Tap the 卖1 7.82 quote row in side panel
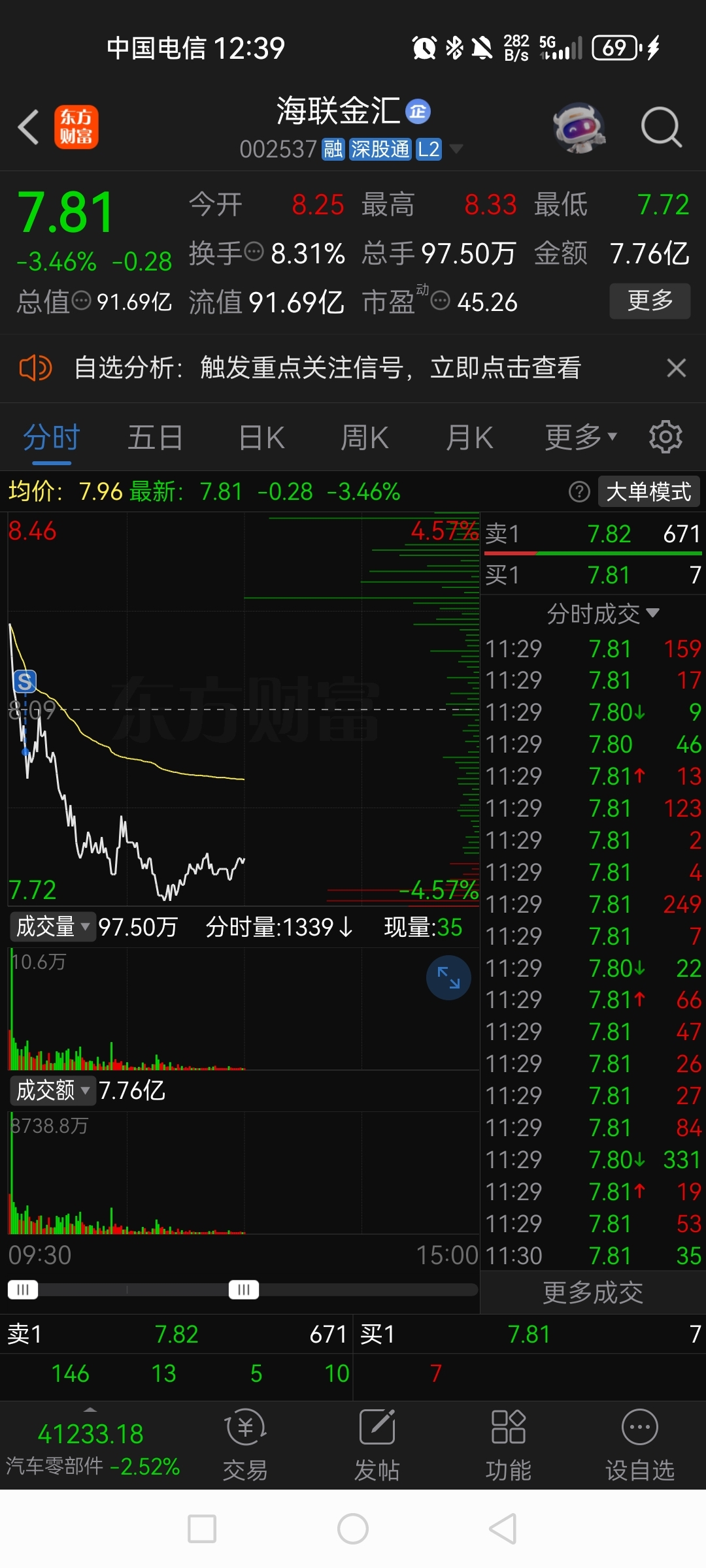The height and width of the screenshot is (1568, 706). [x=593, y=534]
